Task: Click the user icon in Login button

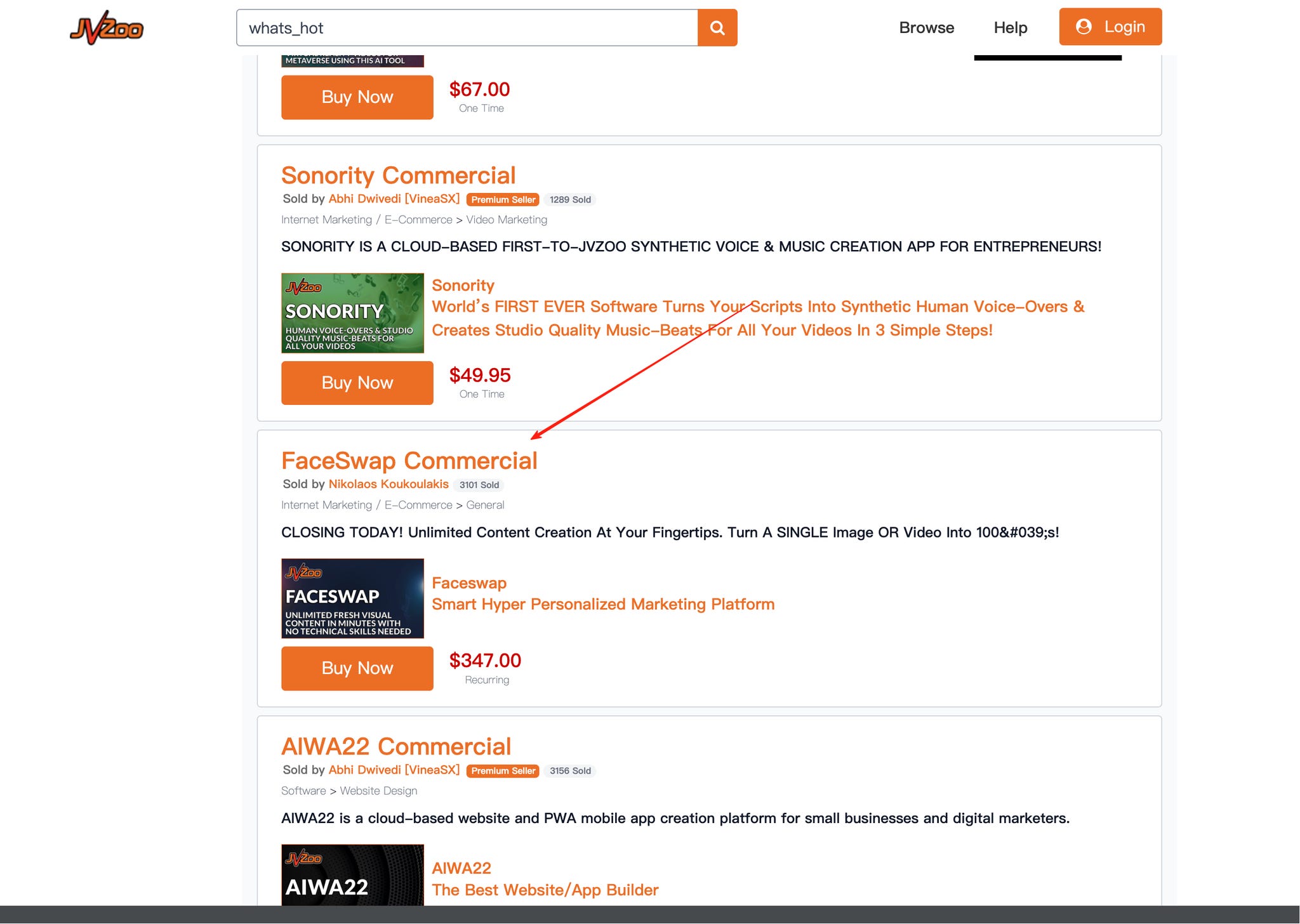Action: click(x=1084, y=27)
